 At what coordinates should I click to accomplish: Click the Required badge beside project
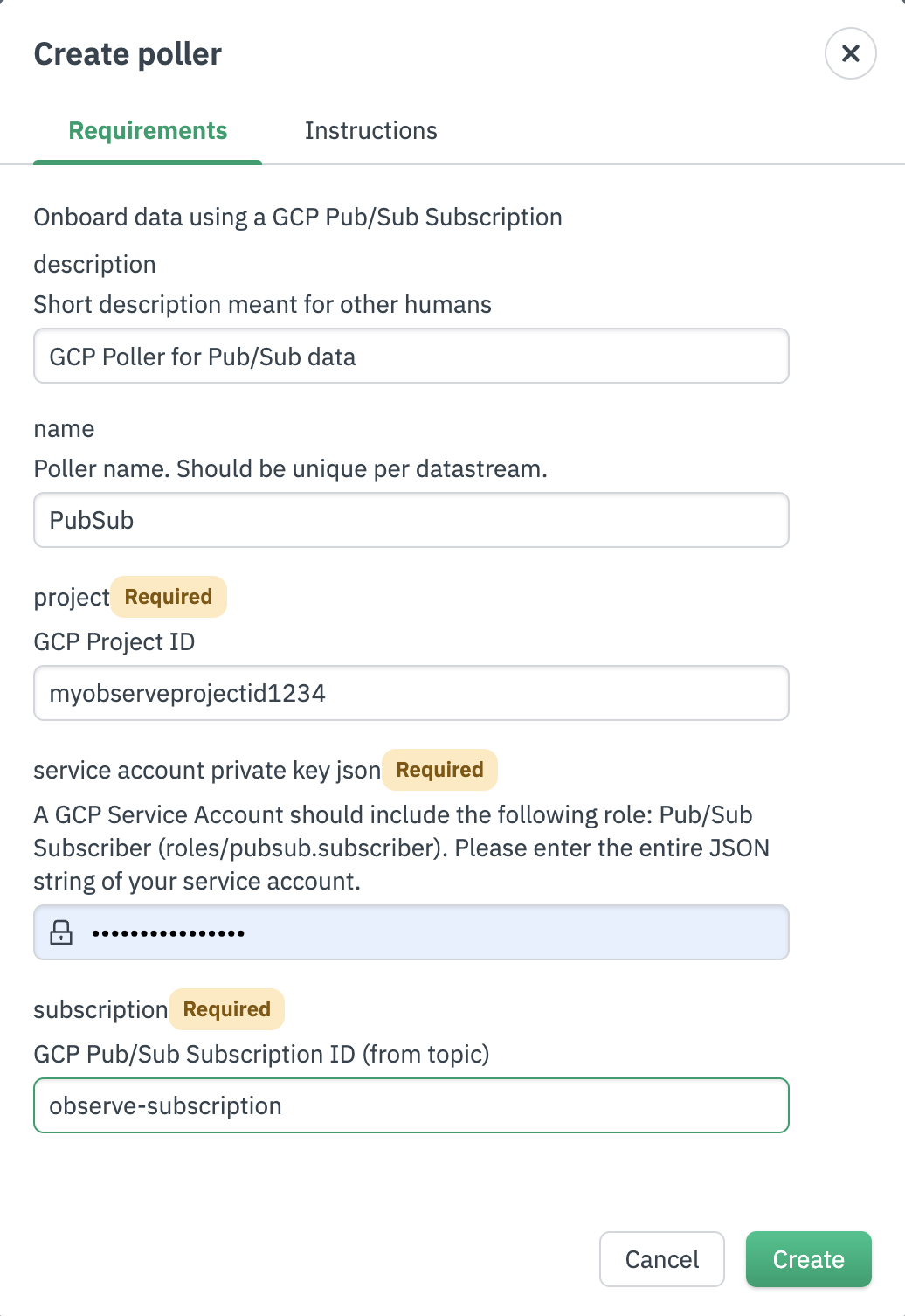[x=169, y=597]
